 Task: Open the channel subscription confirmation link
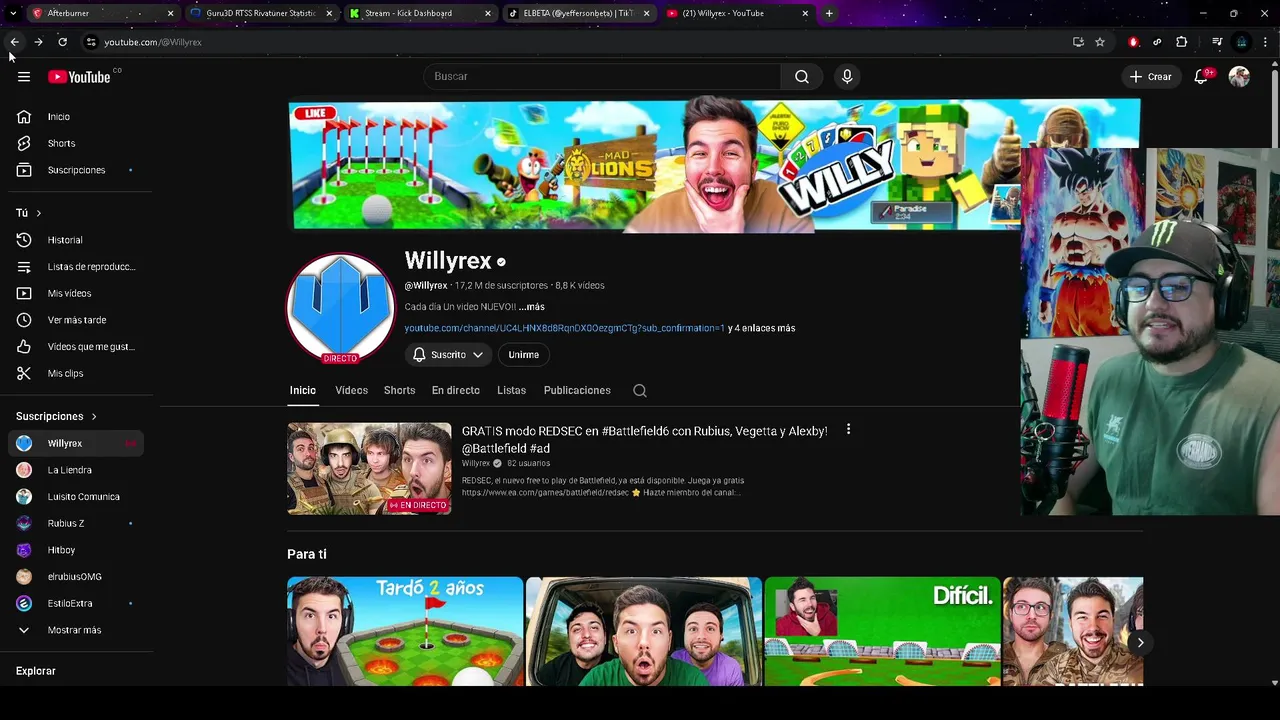564,328
